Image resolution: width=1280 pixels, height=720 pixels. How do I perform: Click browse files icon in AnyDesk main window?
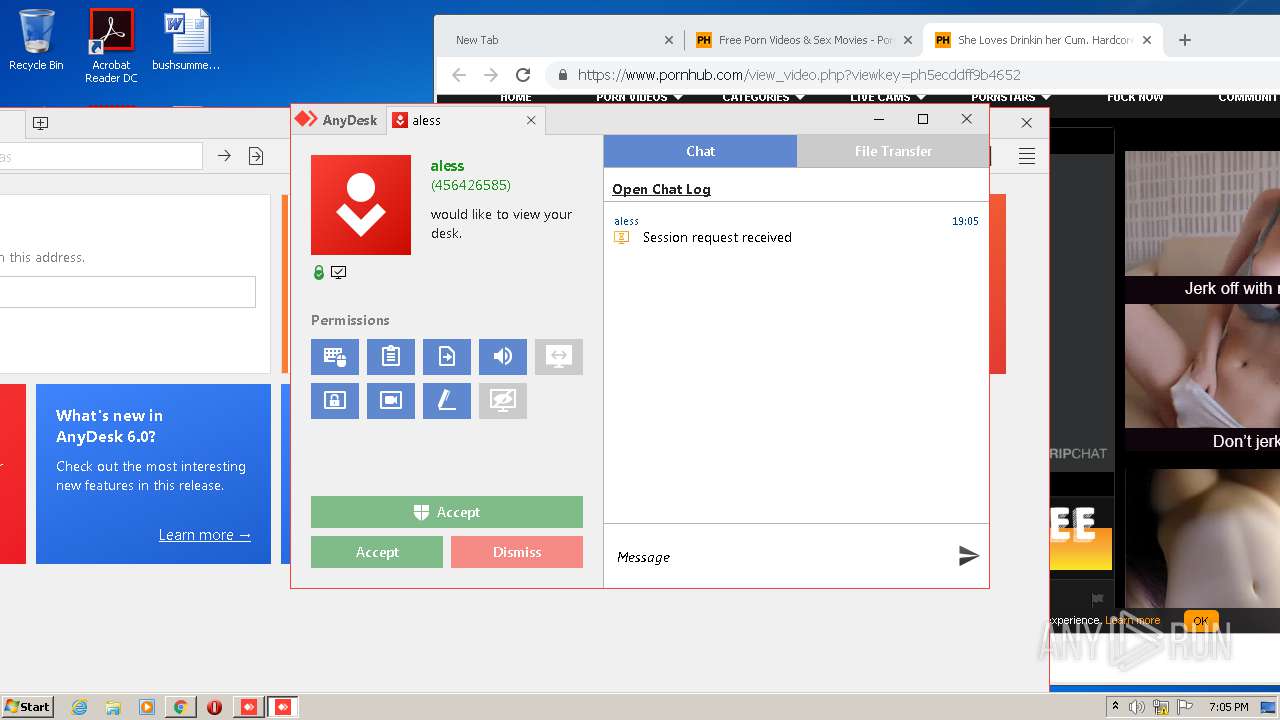coord(256,156)
